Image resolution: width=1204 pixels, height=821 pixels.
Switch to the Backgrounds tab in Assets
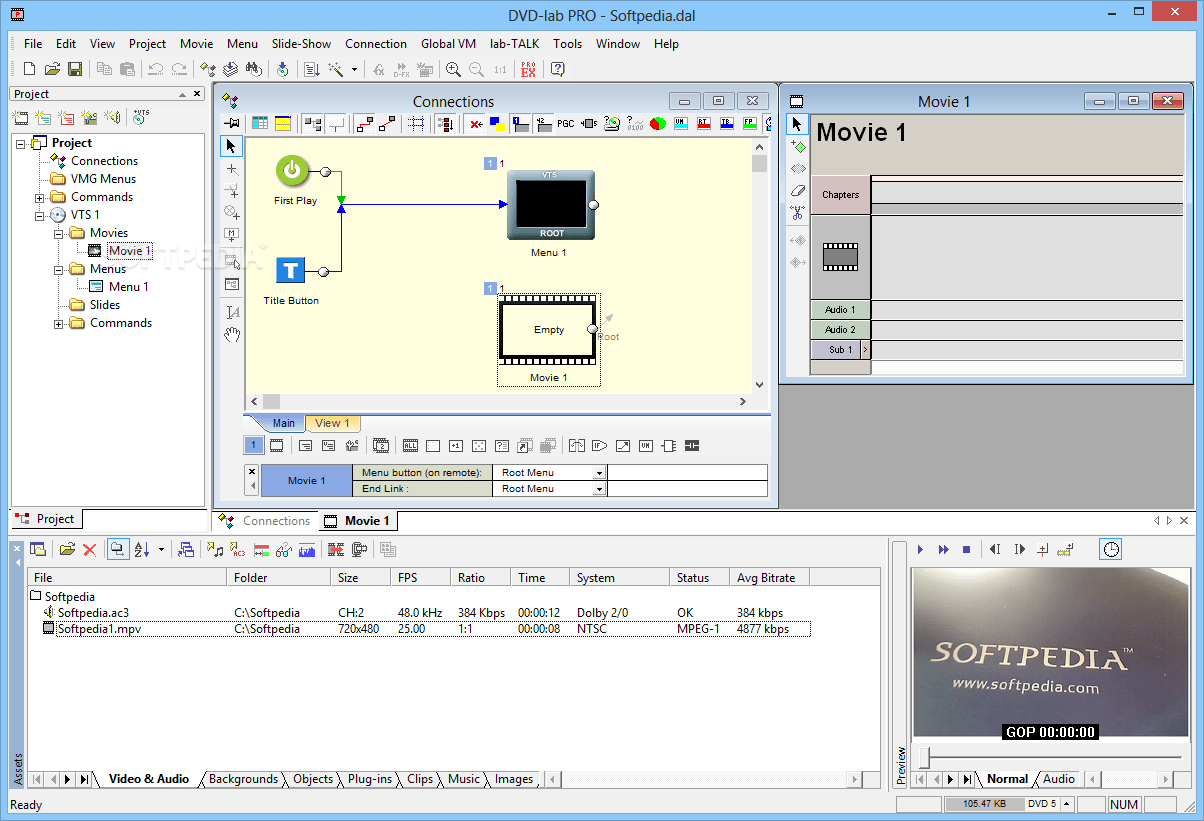tap(243, 779)
